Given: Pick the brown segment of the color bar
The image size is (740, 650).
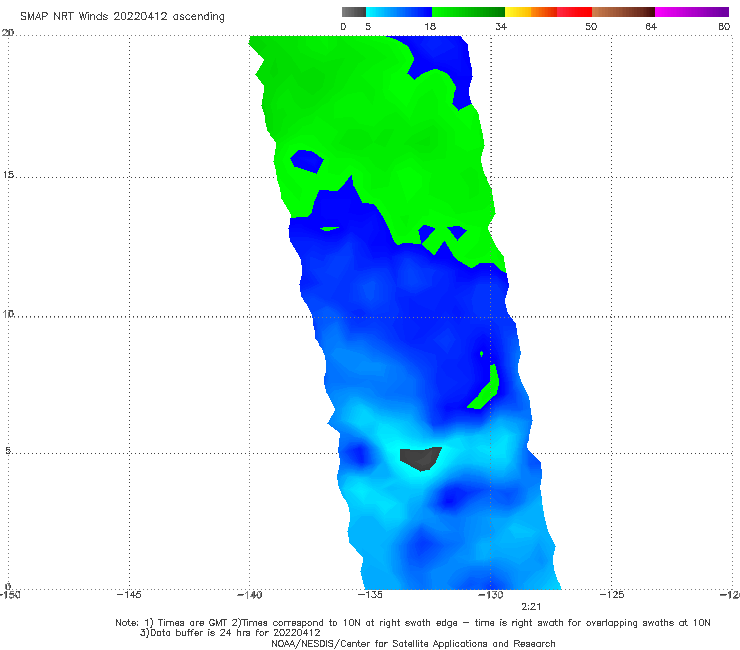Looking at the screenshot, I should pos(623,12).
